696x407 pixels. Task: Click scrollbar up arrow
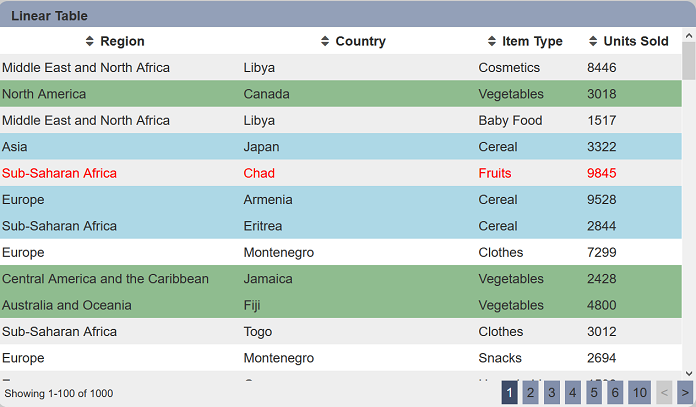(689, 35)
